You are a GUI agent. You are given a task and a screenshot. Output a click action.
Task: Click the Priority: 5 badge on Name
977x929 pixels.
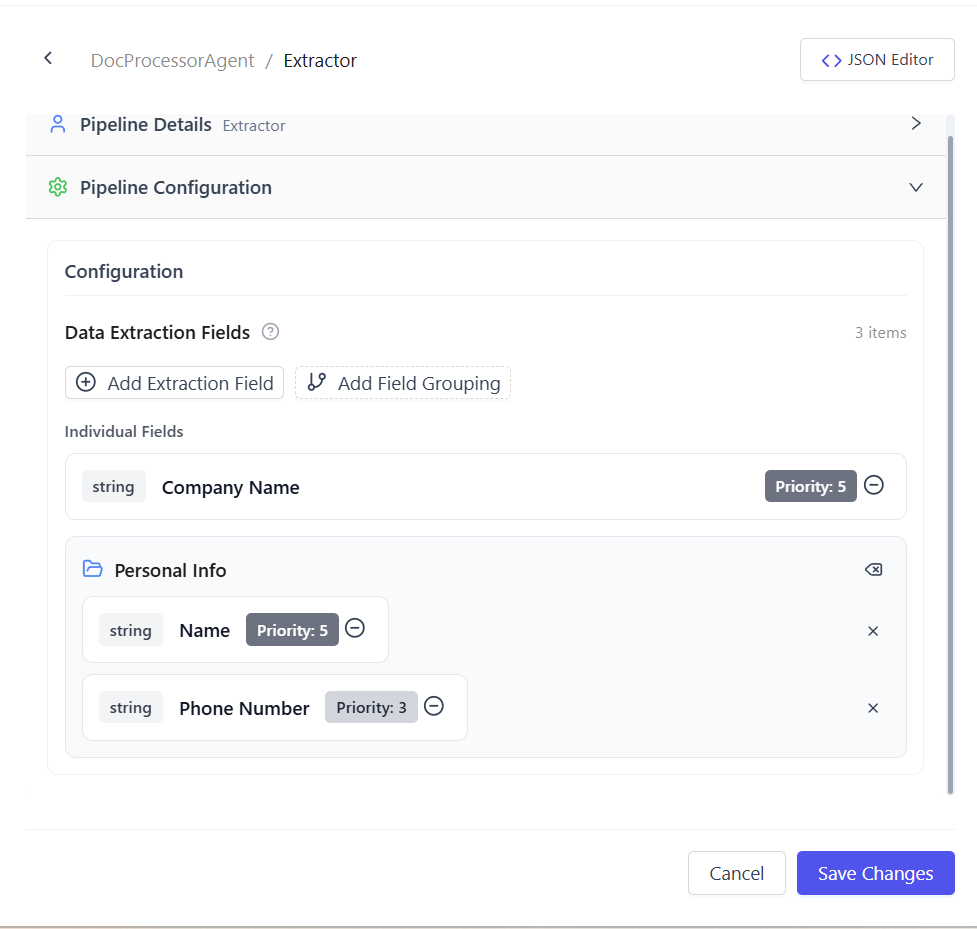click(292, 630)
